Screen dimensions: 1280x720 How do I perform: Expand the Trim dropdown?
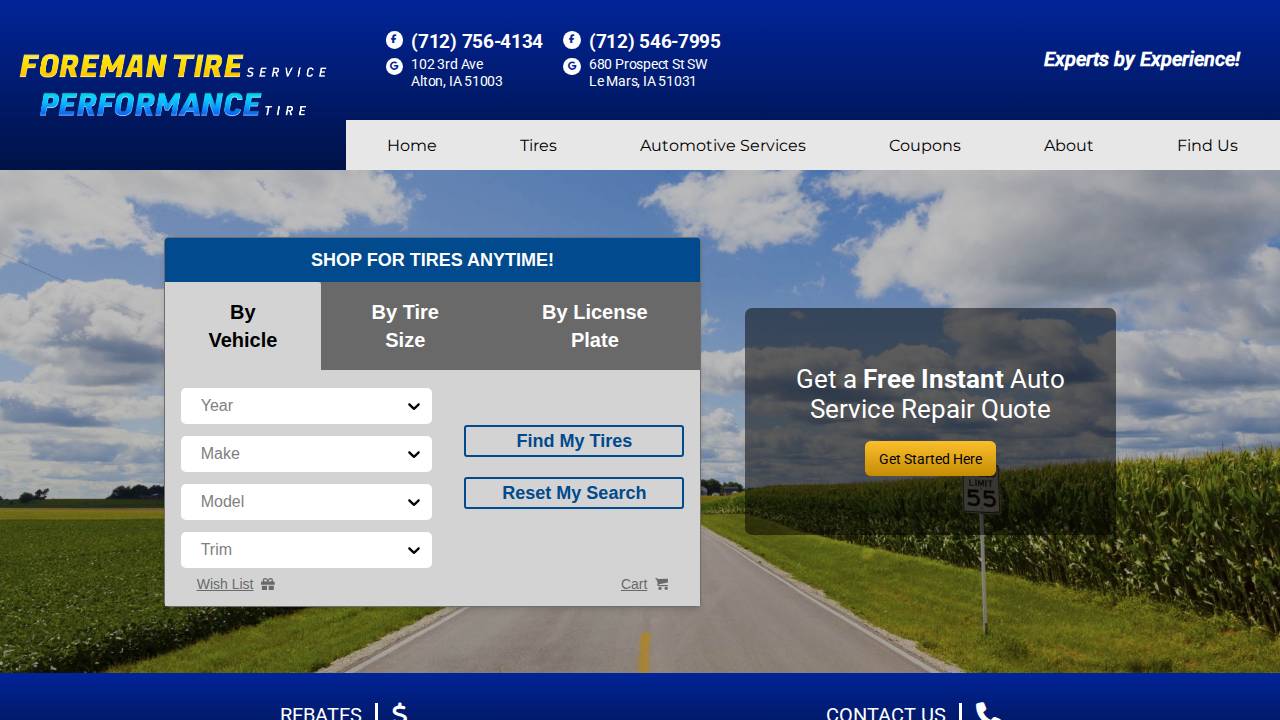[x=306, y=550]
